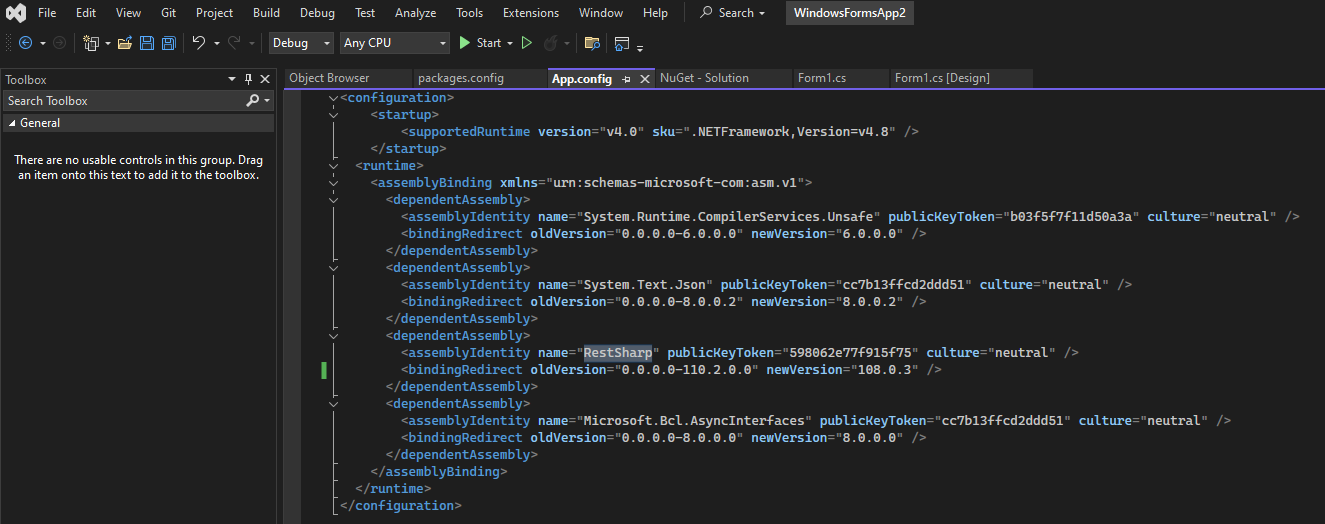Screen dimensions: 1325x524
Task: Click the window layout icon in toolbar
Action: pyautogui.click(x=622, y=43)
